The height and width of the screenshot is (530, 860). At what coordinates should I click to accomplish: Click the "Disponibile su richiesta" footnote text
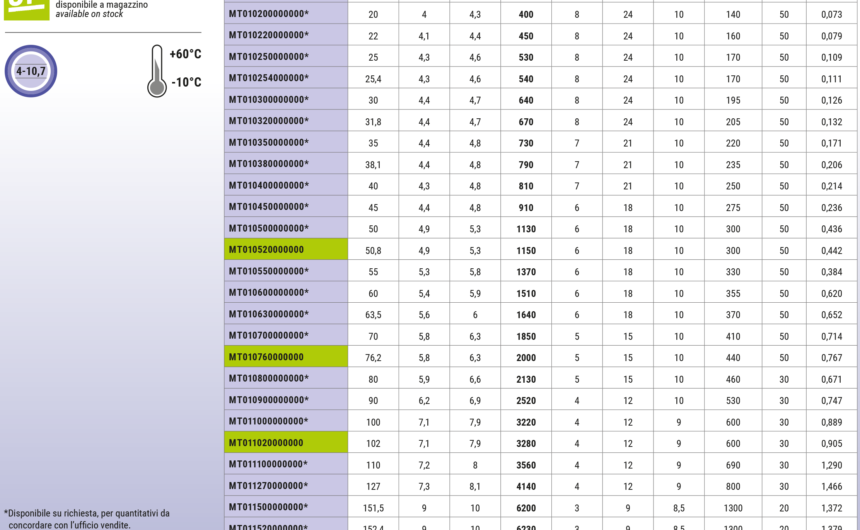[x=86, y=512]
